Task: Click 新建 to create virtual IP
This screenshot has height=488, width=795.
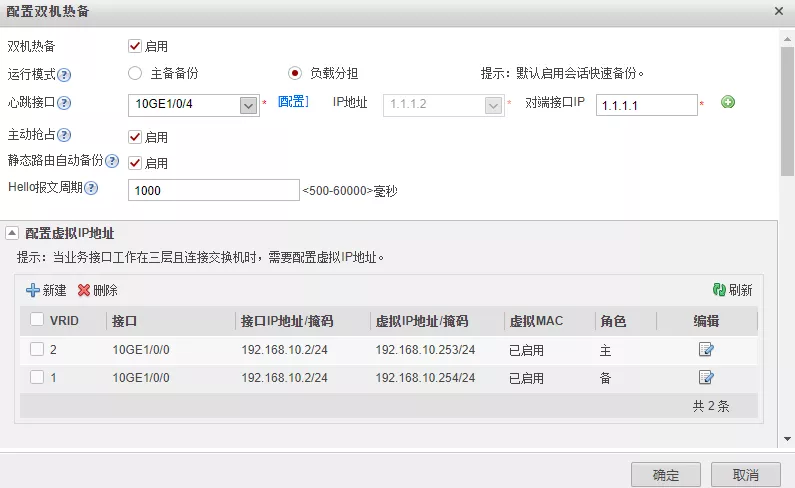Action: [x=46, y=290]
